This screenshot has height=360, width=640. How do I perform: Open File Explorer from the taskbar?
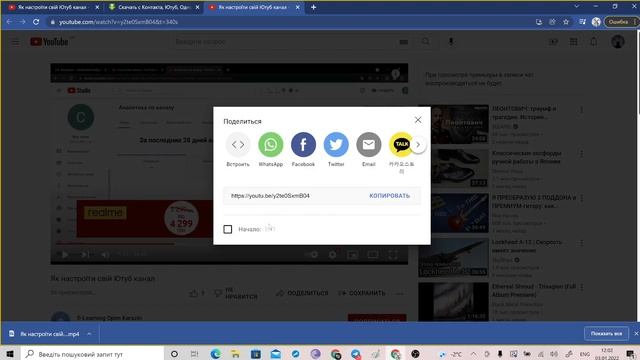[236, 354]
